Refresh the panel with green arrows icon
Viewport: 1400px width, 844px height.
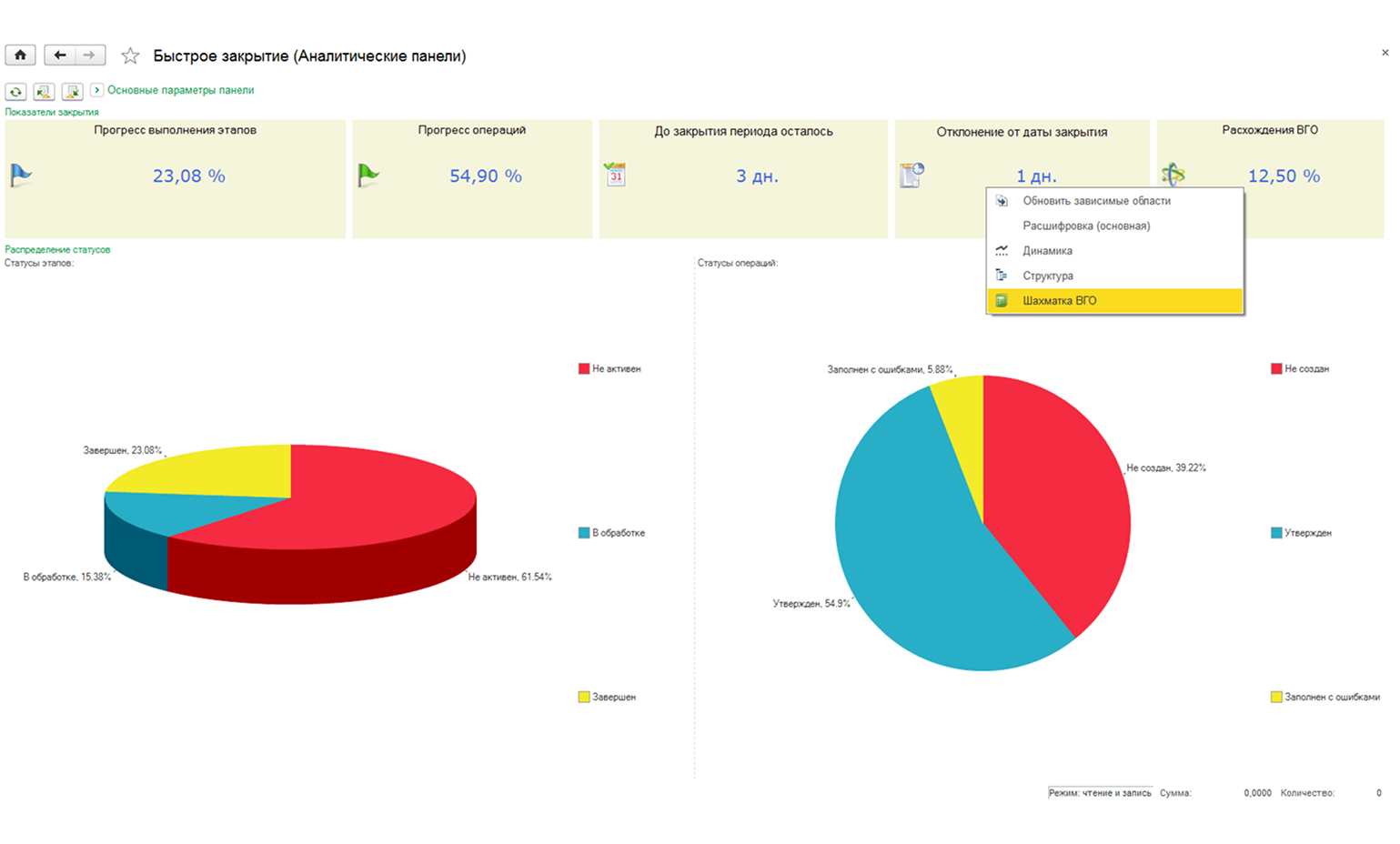click(x=15, y=92)
